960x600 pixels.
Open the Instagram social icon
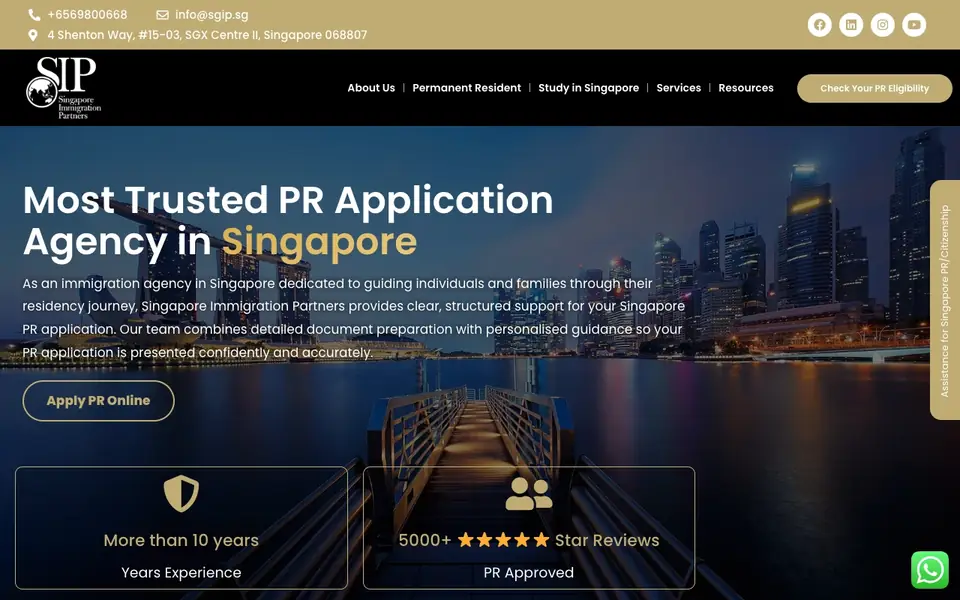882,24
